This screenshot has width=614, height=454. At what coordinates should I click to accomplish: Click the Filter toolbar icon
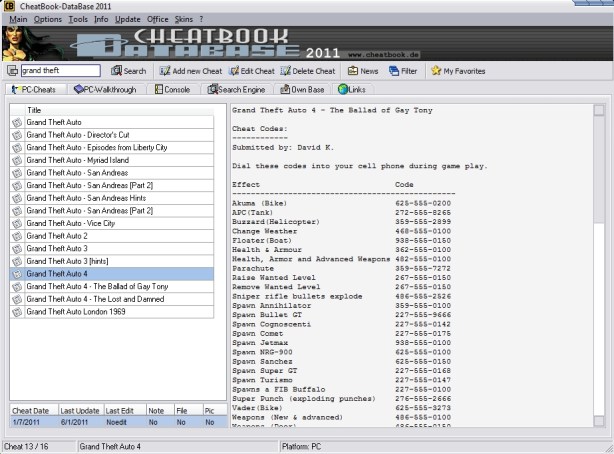tap(394, 71)
